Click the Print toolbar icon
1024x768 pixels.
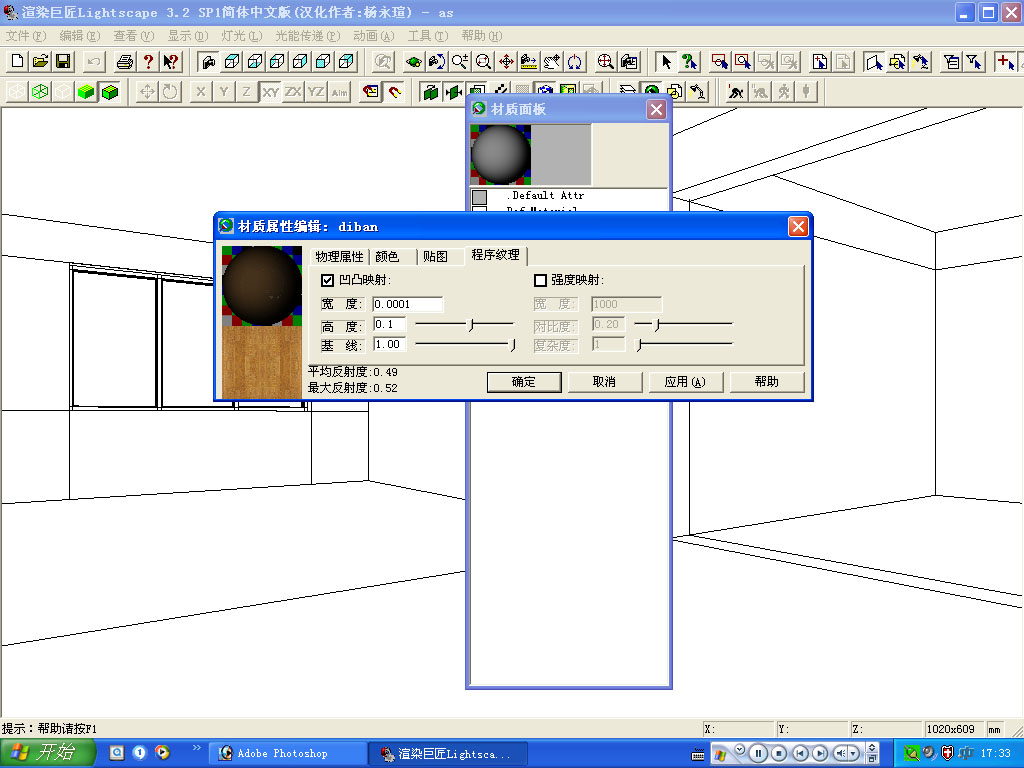coord(125,61)
